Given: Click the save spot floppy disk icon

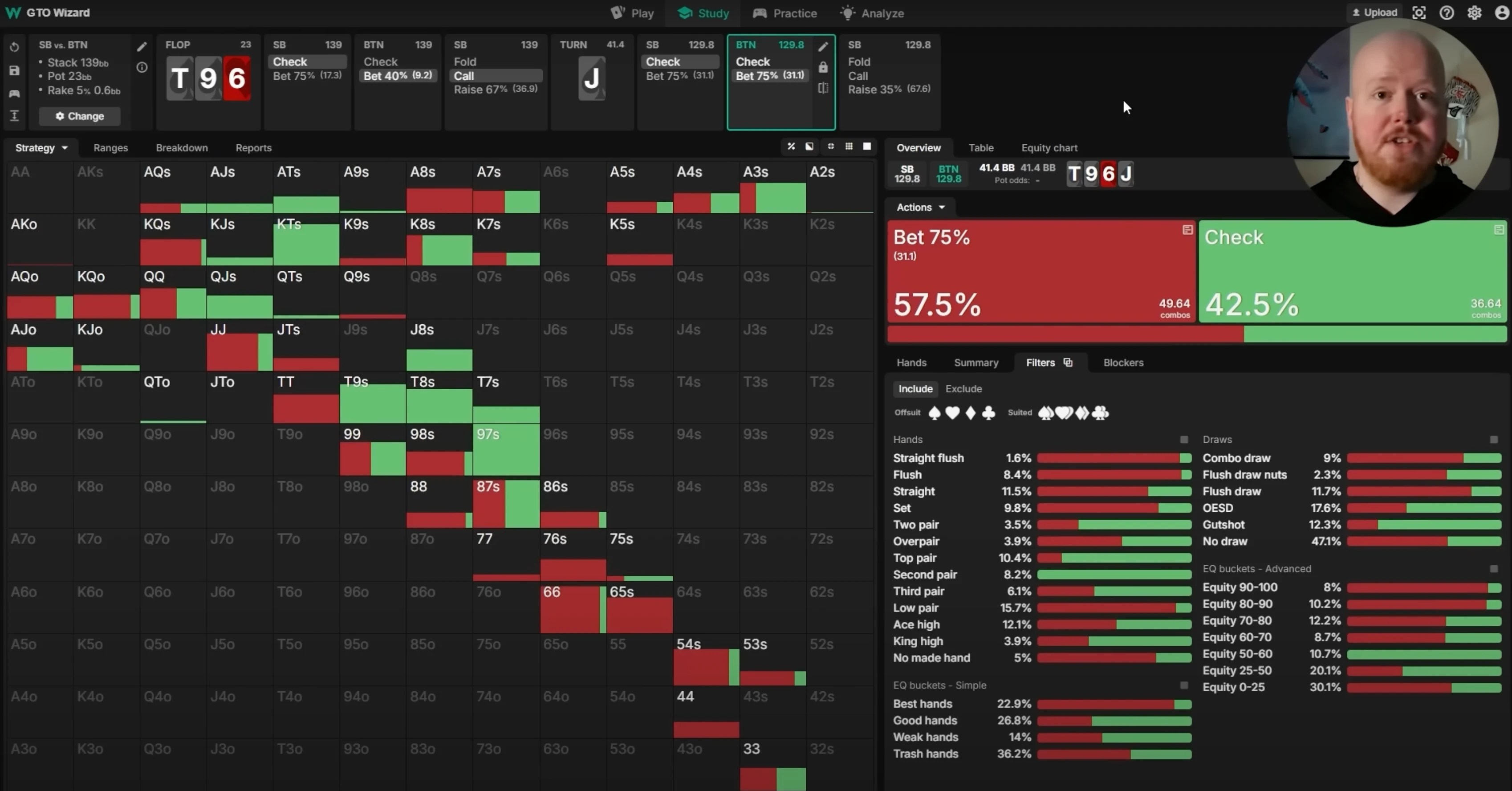Looking at the screenshot, I should point(15,70).
